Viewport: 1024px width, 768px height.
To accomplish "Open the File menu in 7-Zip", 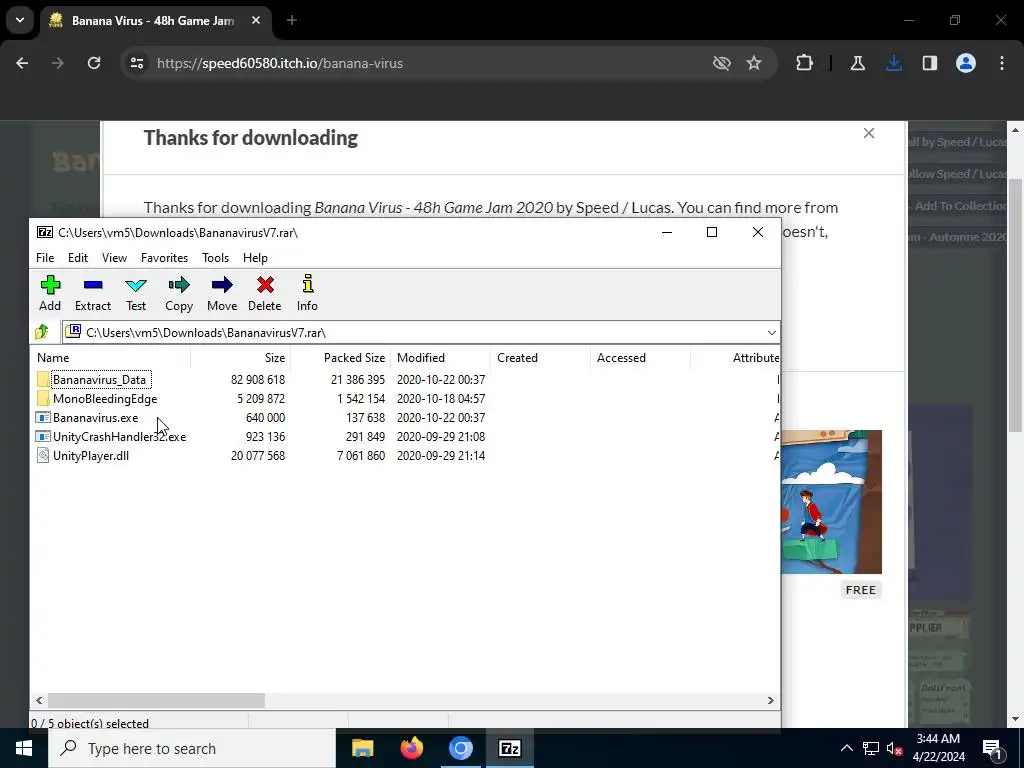I will tap(45, 258).
